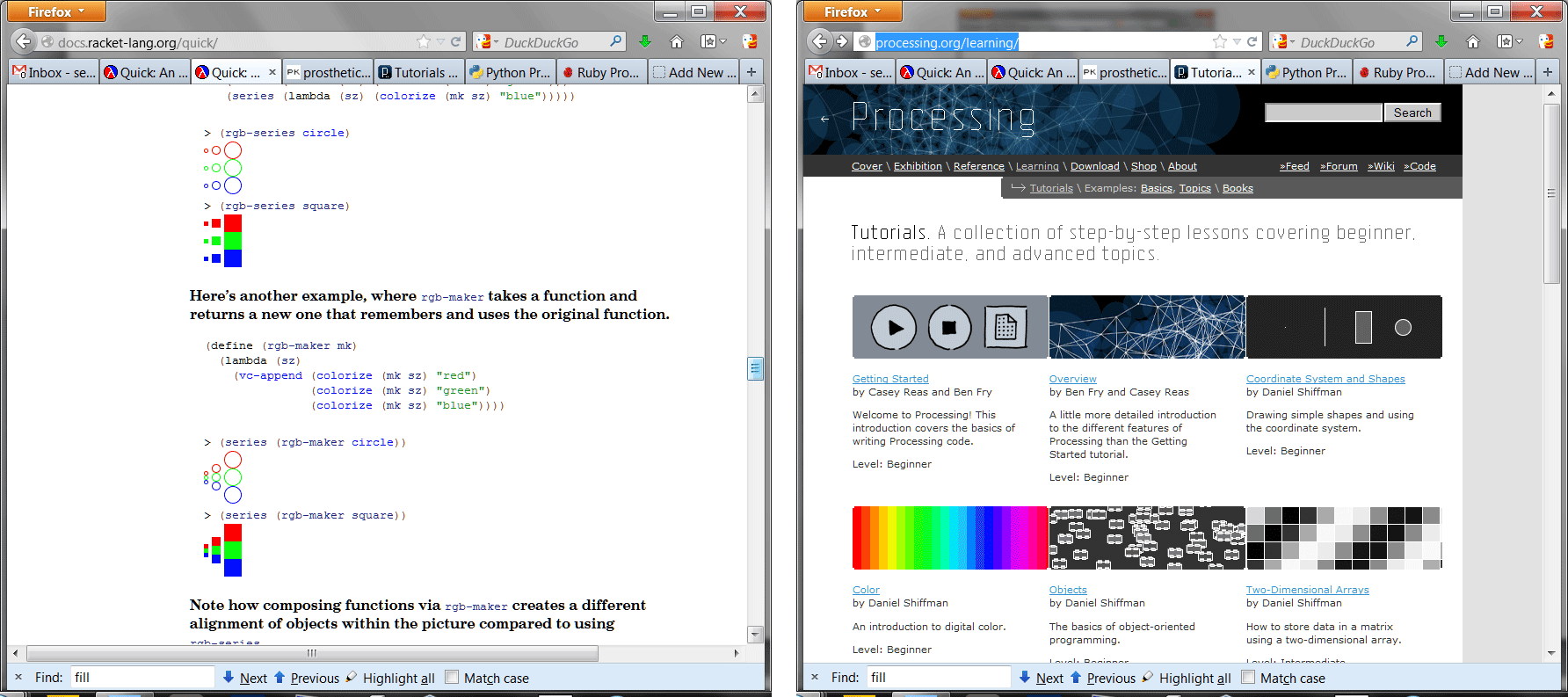Open a new tab in the right window
This screenshot has width=1568, height=697.
[x=1548, y=72]
